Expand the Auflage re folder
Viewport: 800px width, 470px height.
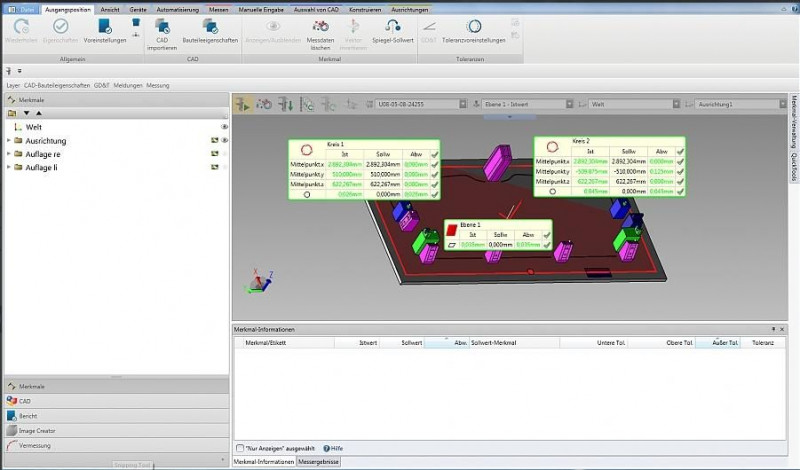(x=8, y=154)
